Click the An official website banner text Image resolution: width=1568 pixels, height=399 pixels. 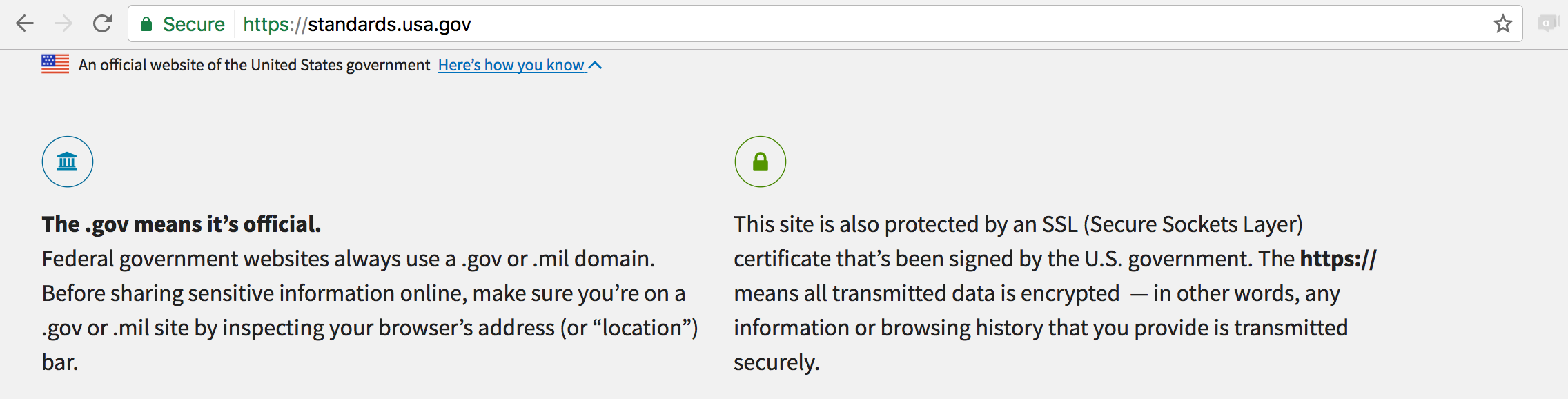pyautogui.click(x=253, y=64)
